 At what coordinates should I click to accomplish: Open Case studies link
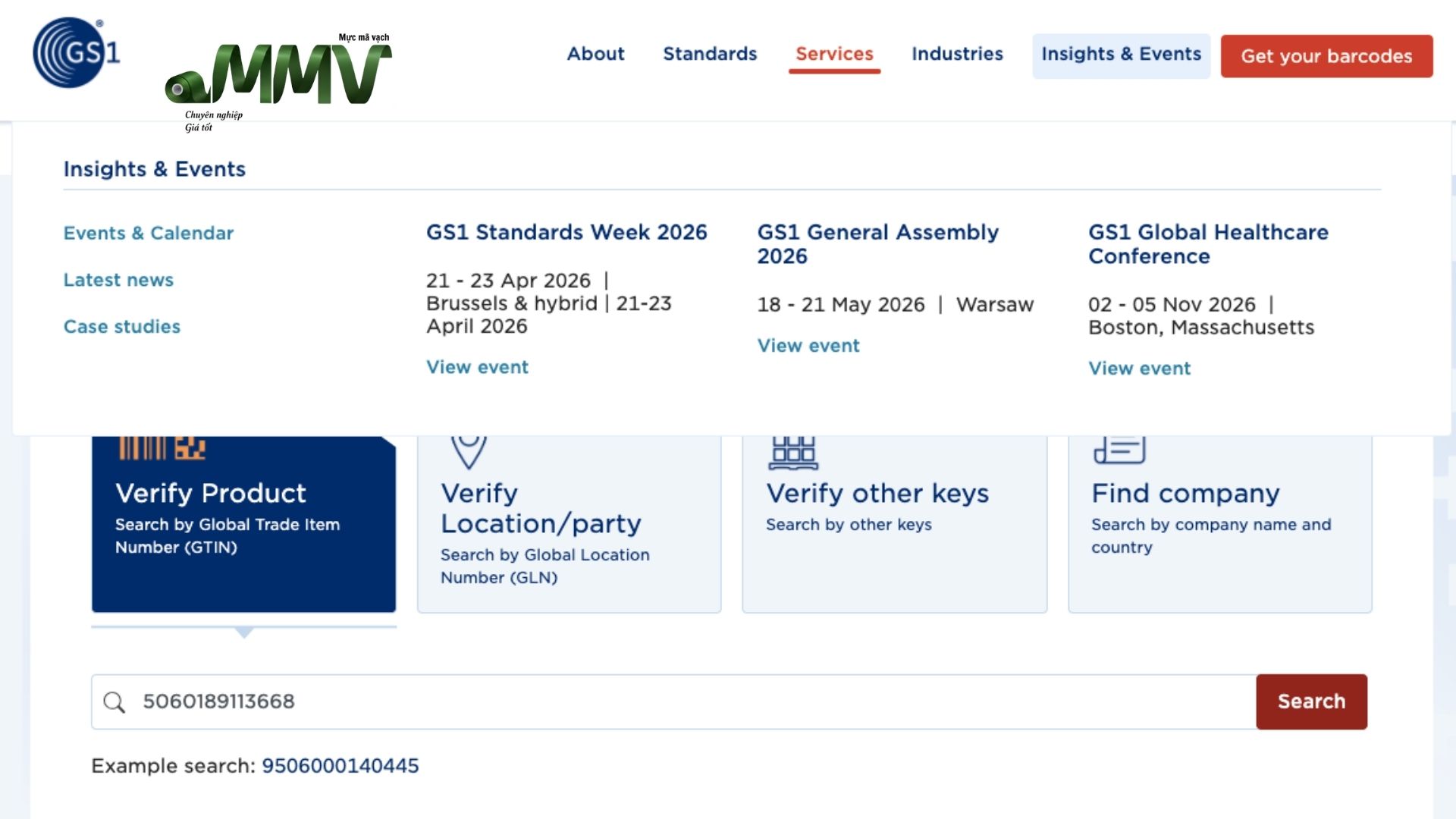click(x=122, y=327)
